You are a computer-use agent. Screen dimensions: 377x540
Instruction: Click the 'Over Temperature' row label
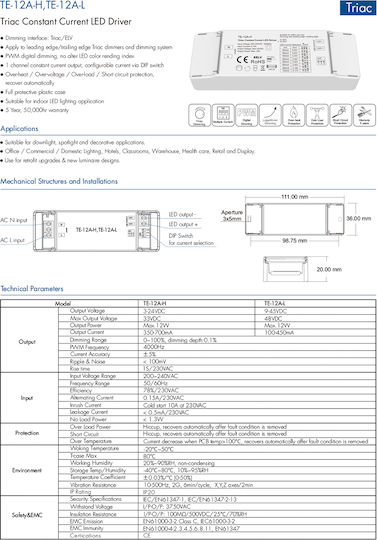pyautogui.click(x=91, y=441)
